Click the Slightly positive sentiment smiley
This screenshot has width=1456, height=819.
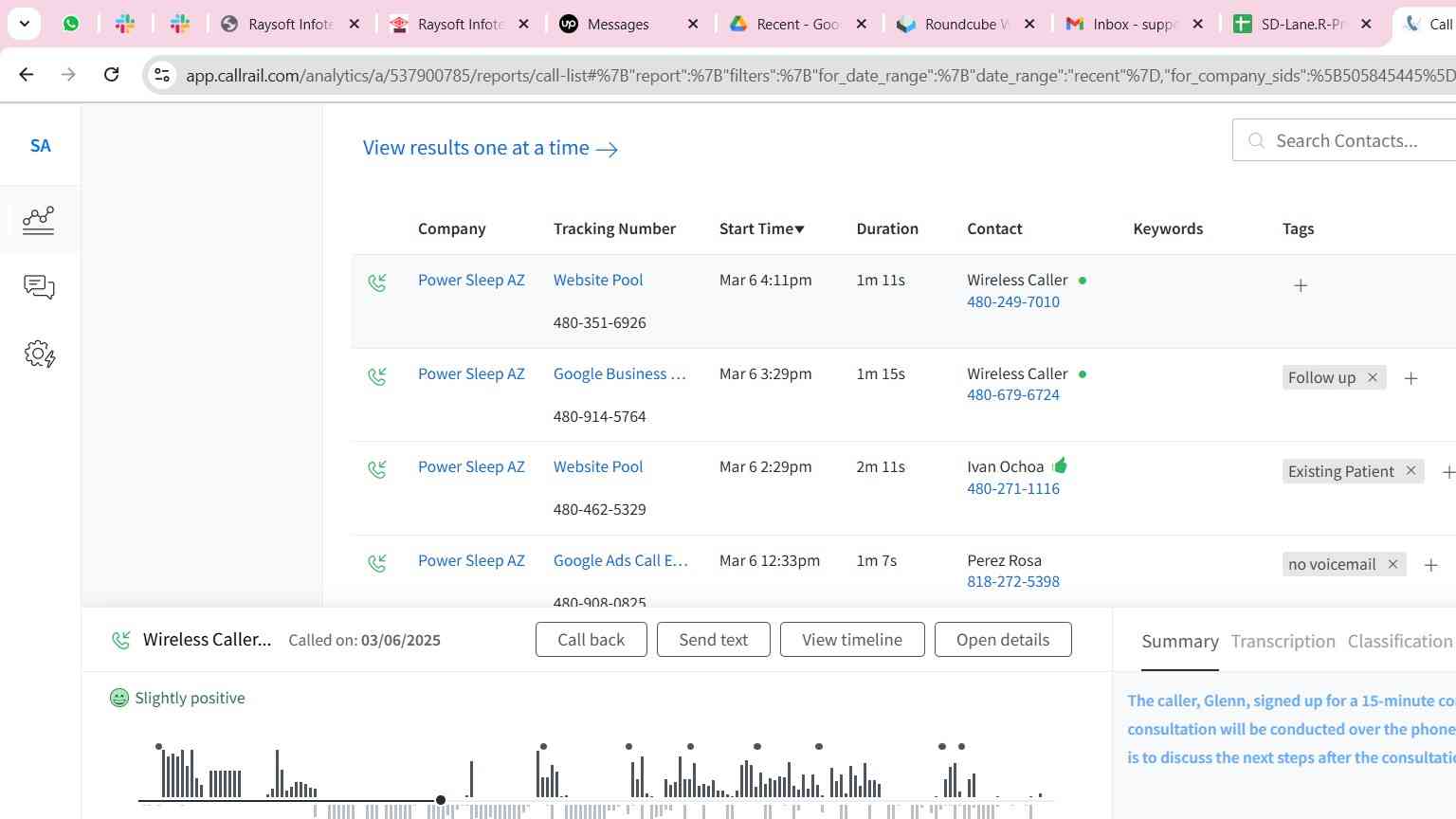pos(119,698)
